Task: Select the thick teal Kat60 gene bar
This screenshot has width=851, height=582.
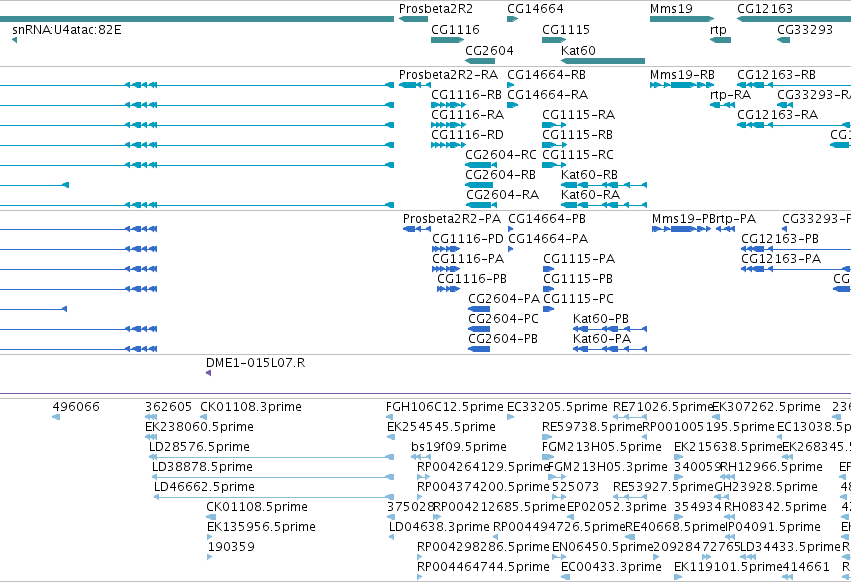Action: 603,61
